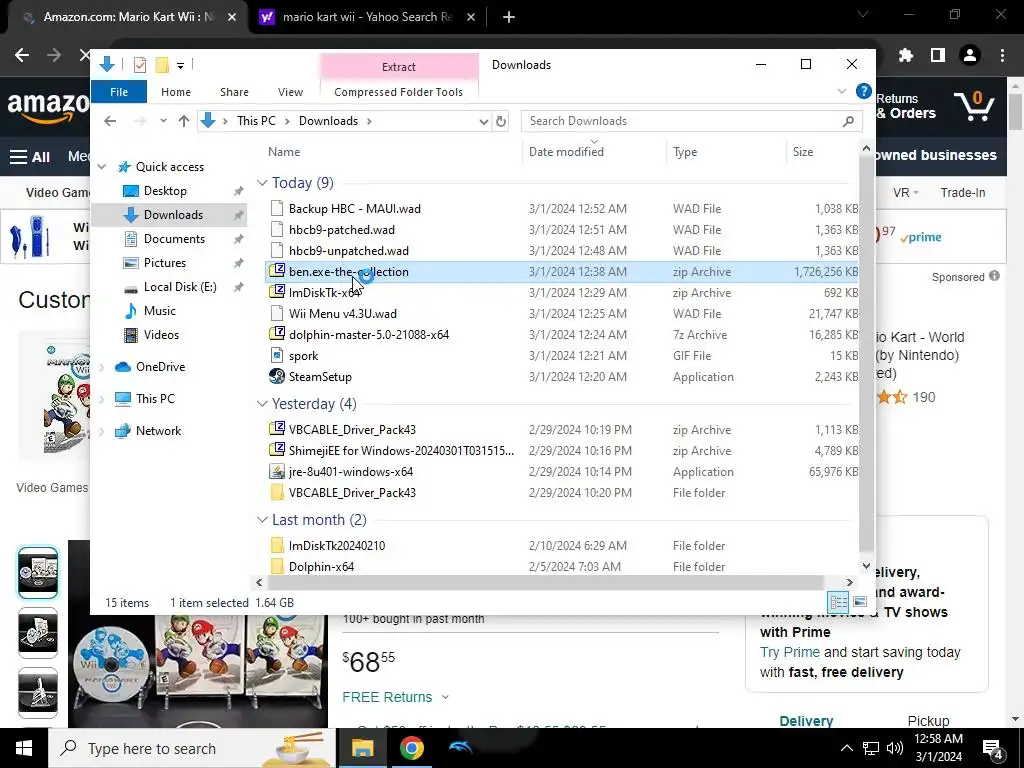The width and height of the screenshot is (1024, 768).
Task: Switch to the Share ribbon tab
Action: point(234,92)
